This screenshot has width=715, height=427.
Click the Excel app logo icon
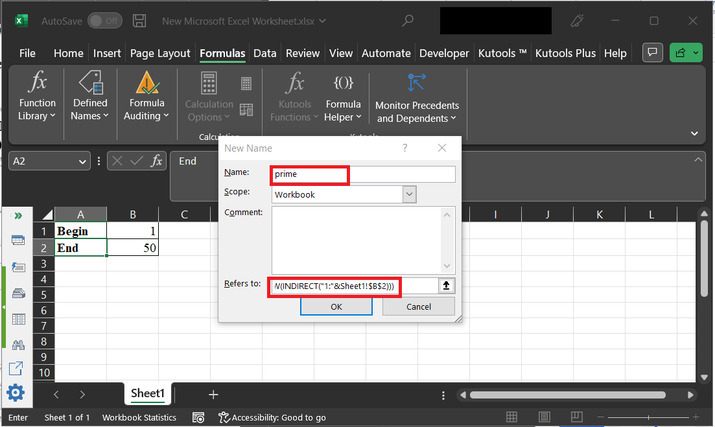[x=21, y=21]
